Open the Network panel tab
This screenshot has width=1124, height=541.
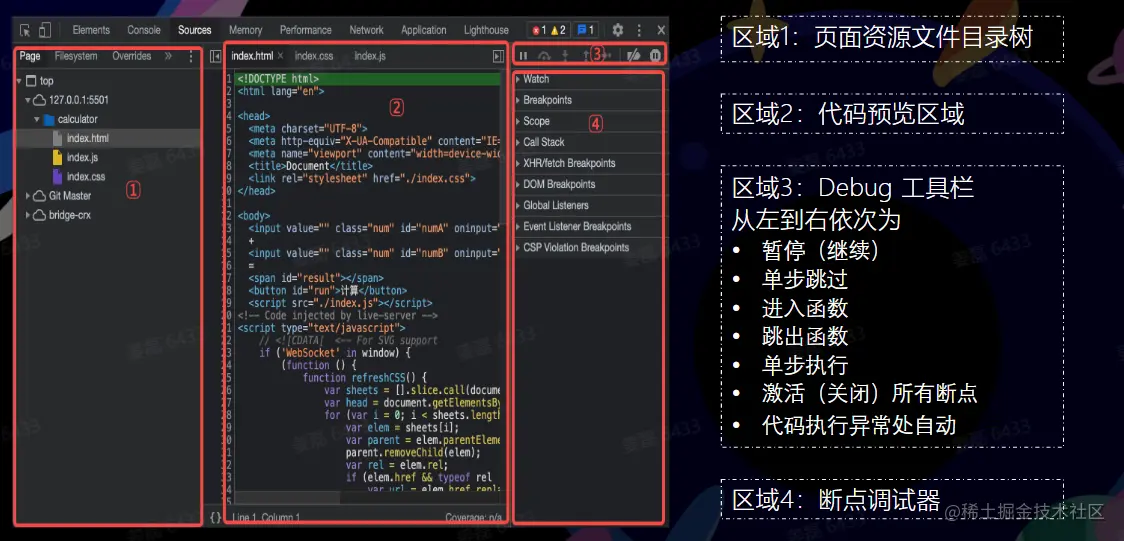point(366,30)
